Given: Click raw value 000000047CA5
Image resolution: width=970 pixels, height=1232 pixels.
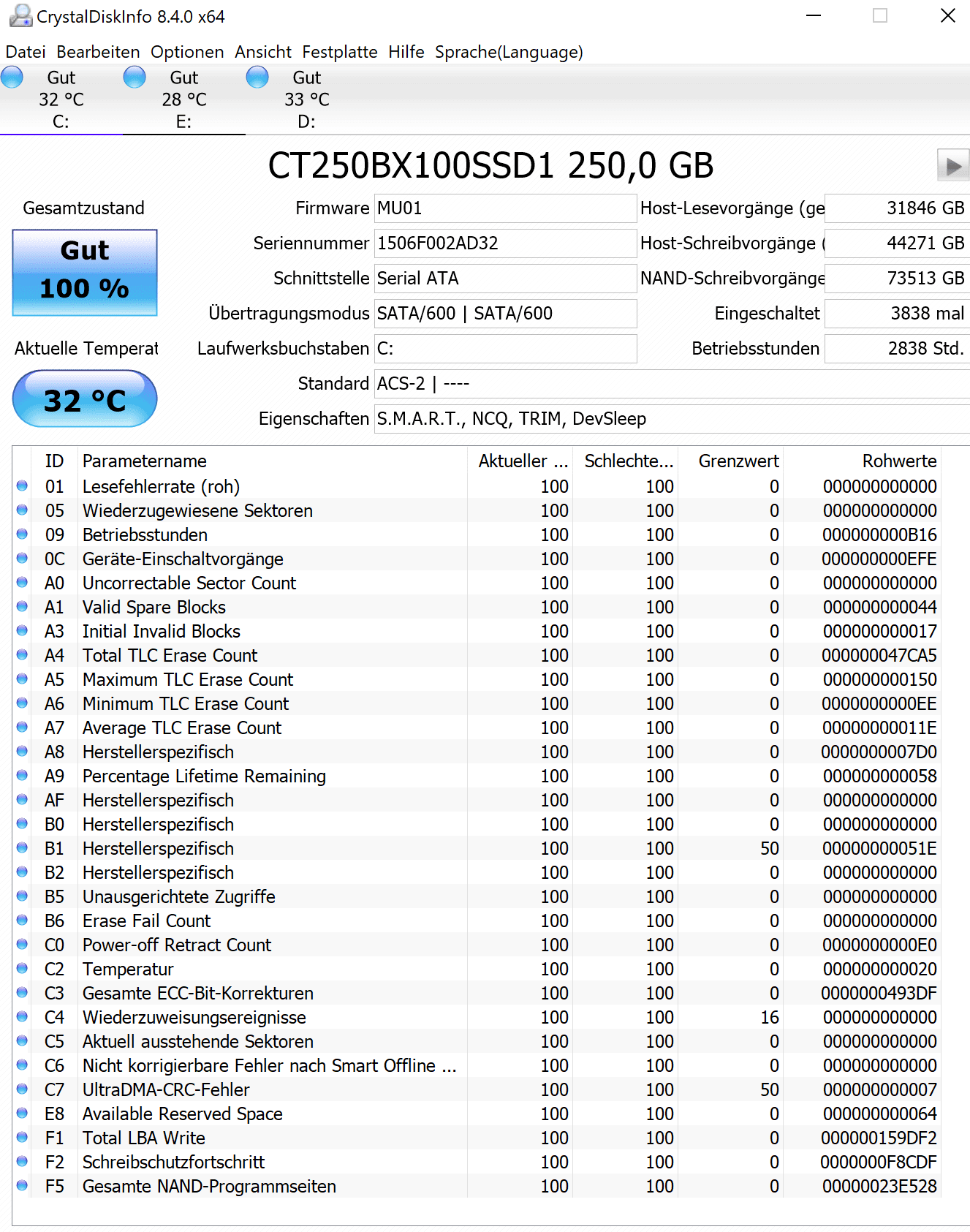Looking at the screenshot, I should 879,655.
